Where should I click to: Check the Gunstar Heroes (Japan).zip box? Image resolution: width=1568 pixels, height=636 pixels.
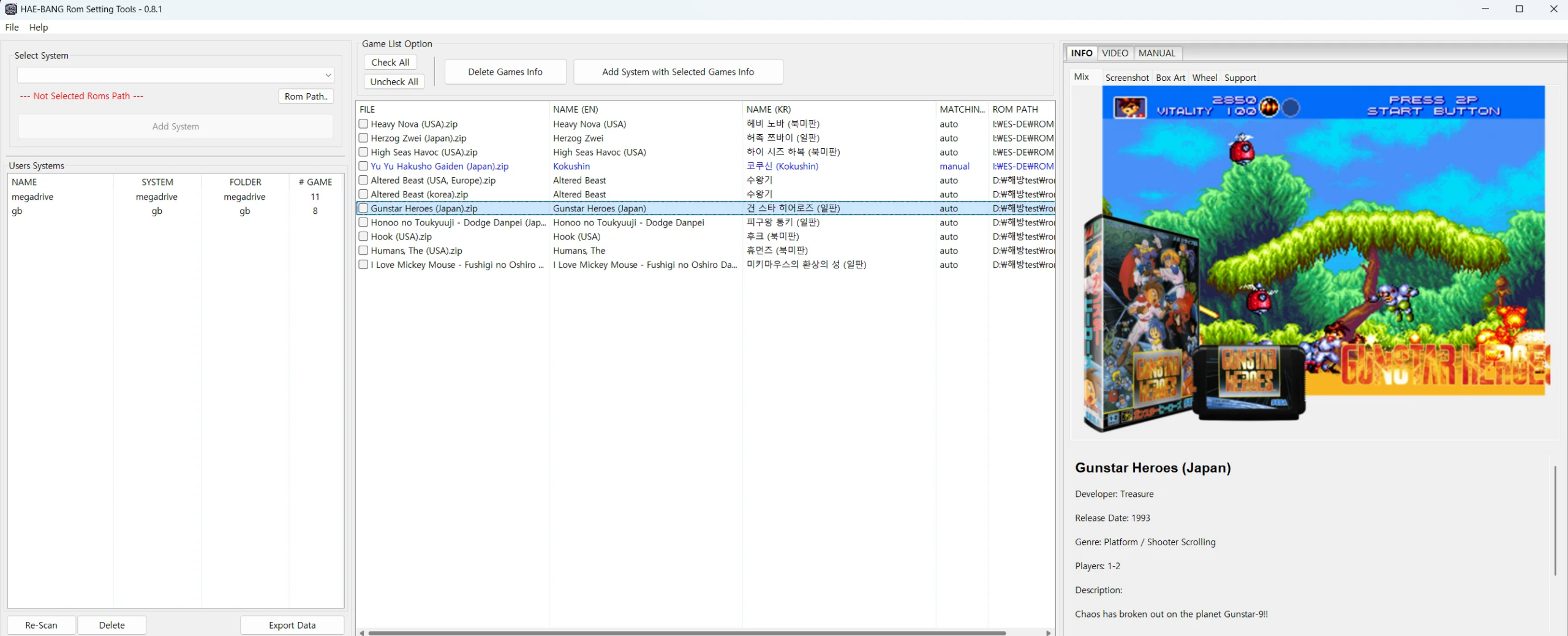point(363,208)
